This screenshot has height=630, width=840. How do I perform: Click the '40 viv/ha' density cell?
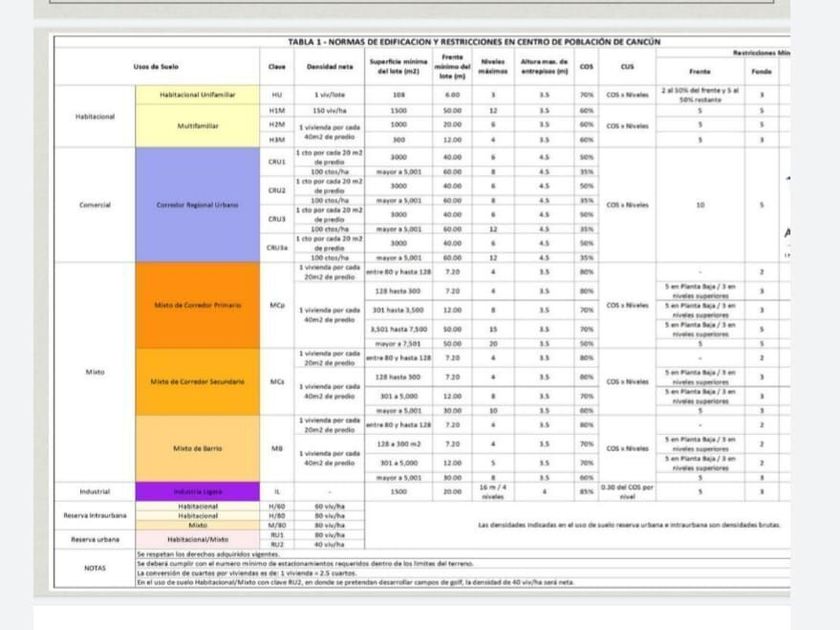pos(329,544)
